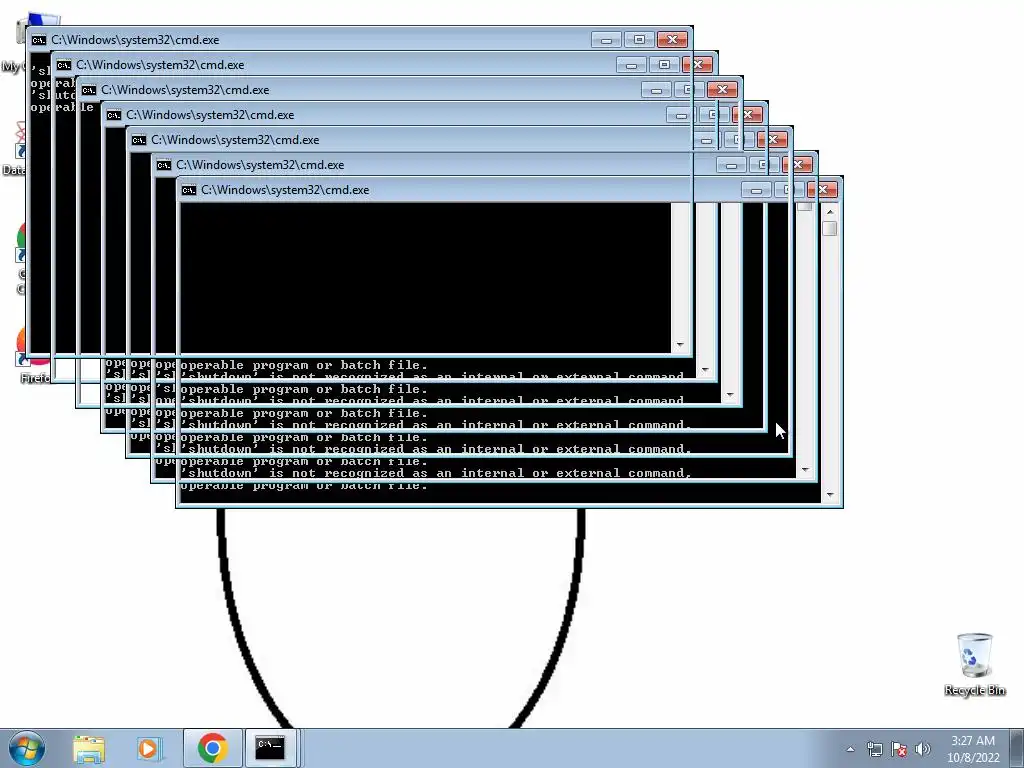Click title bar icon of second-from-front cmd window

[164, 165]
